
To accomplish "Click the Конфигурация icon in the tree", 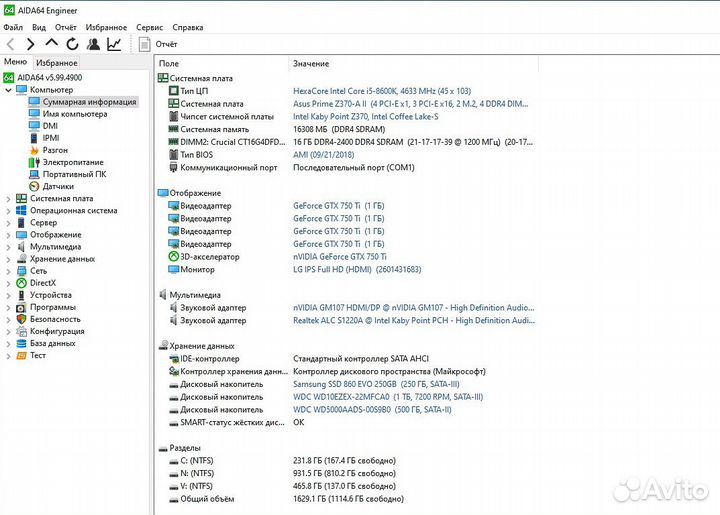I will click(21, 331).
